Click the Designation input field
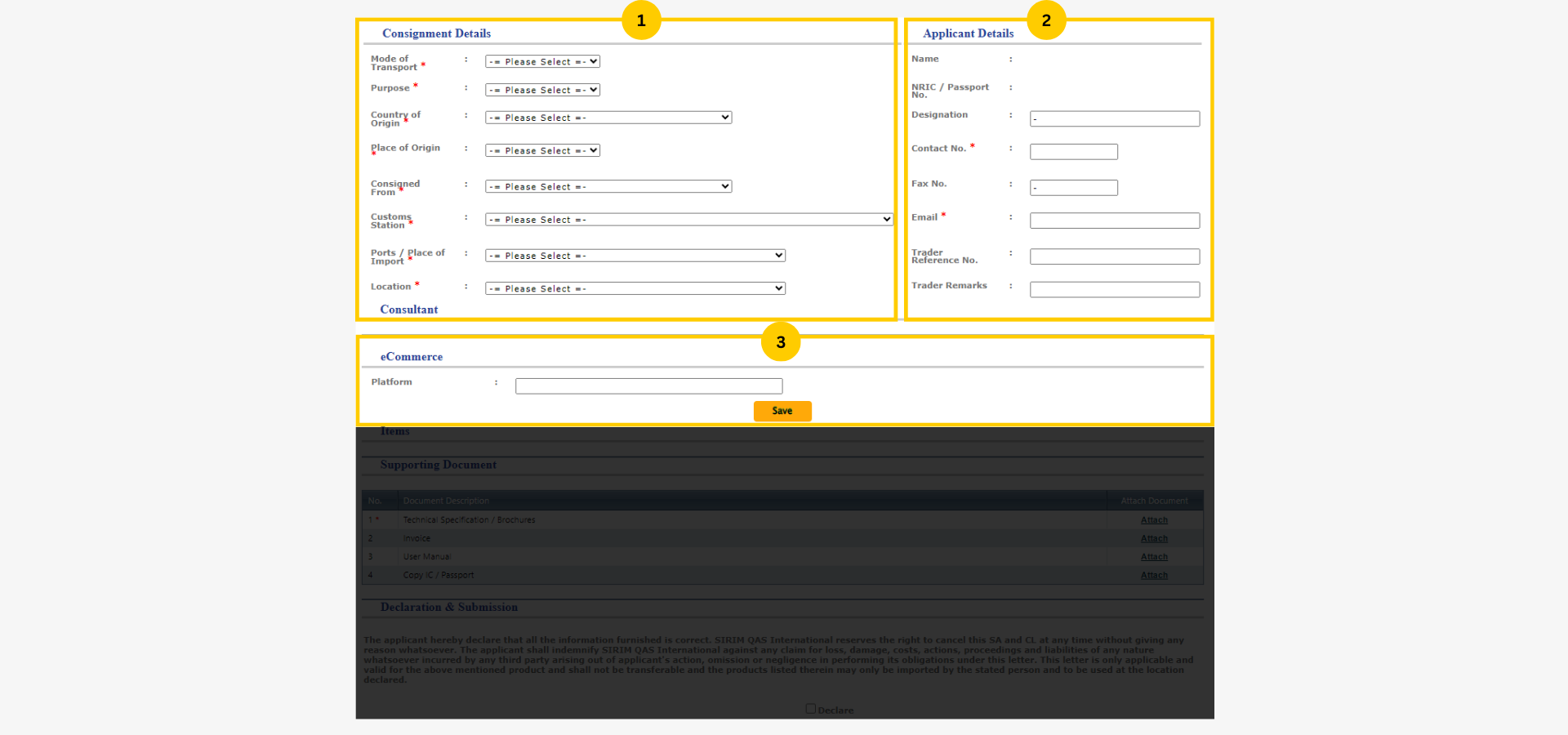 (x=1114, y=118)
